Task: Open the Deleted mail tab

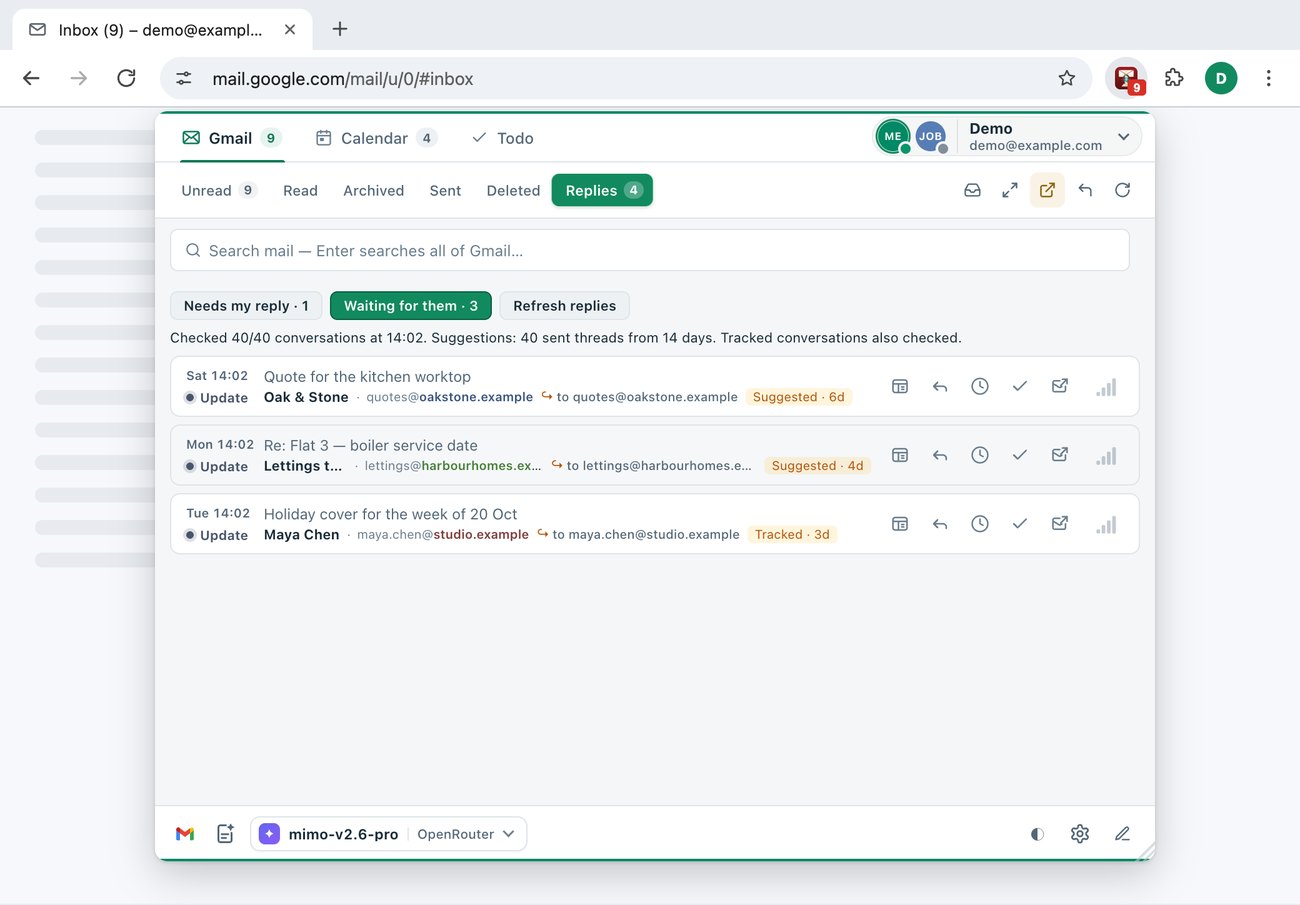Action: tap(513, 190)
